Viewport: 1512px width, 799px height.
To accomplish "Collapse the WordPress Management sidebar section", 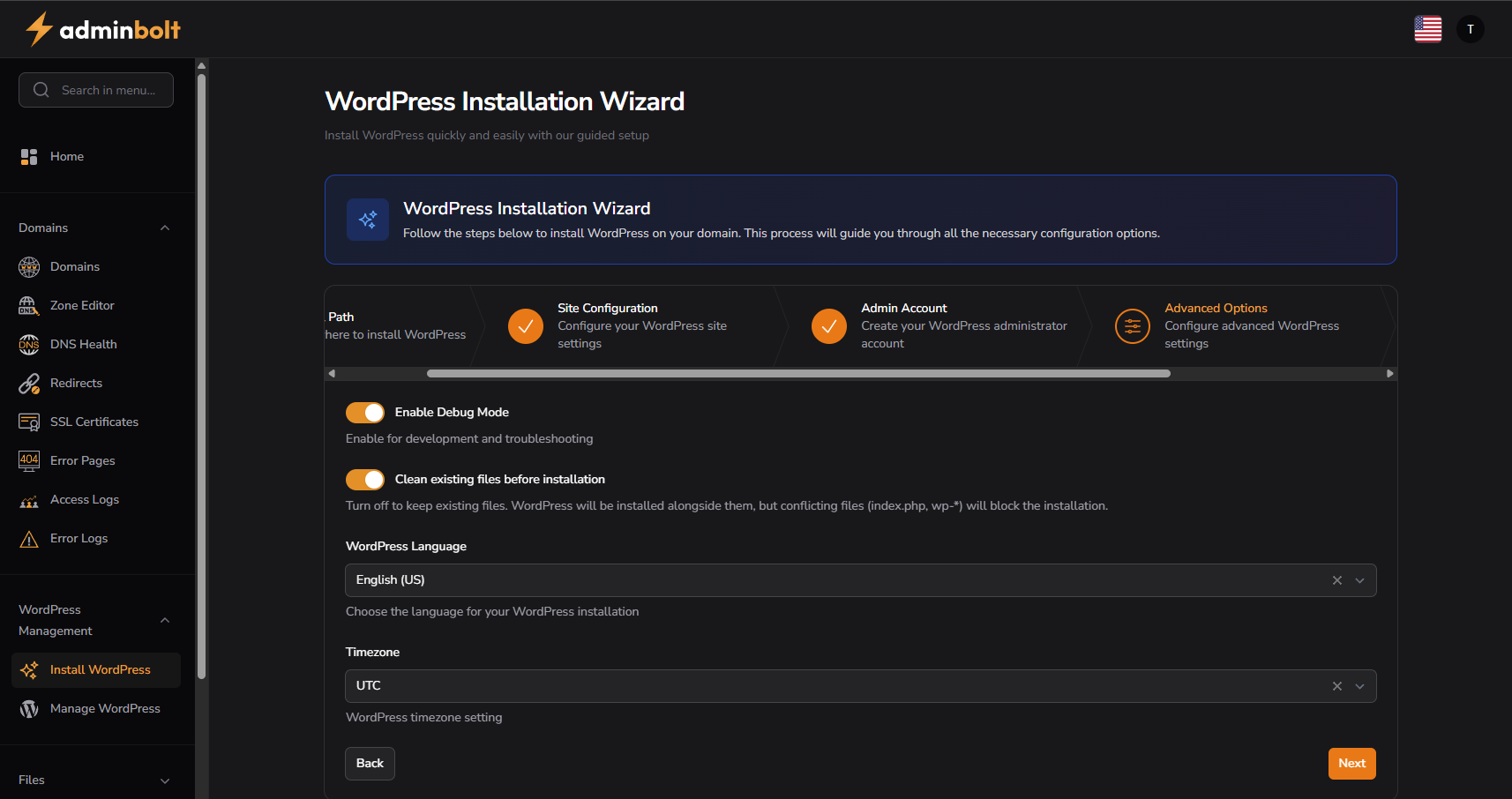I will [165, 620].
